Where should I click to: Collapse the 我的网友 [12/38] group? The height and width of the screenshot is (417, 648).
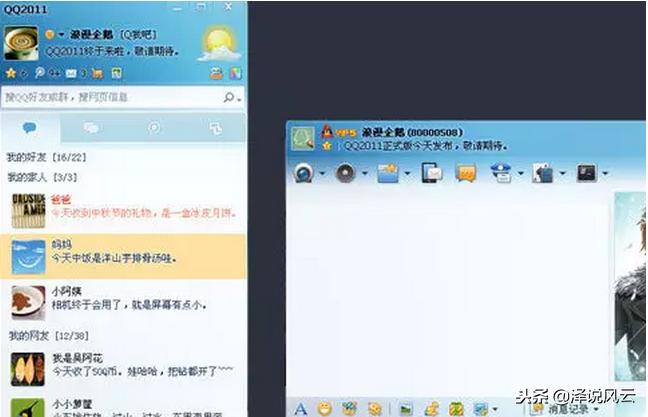(48, 336)
